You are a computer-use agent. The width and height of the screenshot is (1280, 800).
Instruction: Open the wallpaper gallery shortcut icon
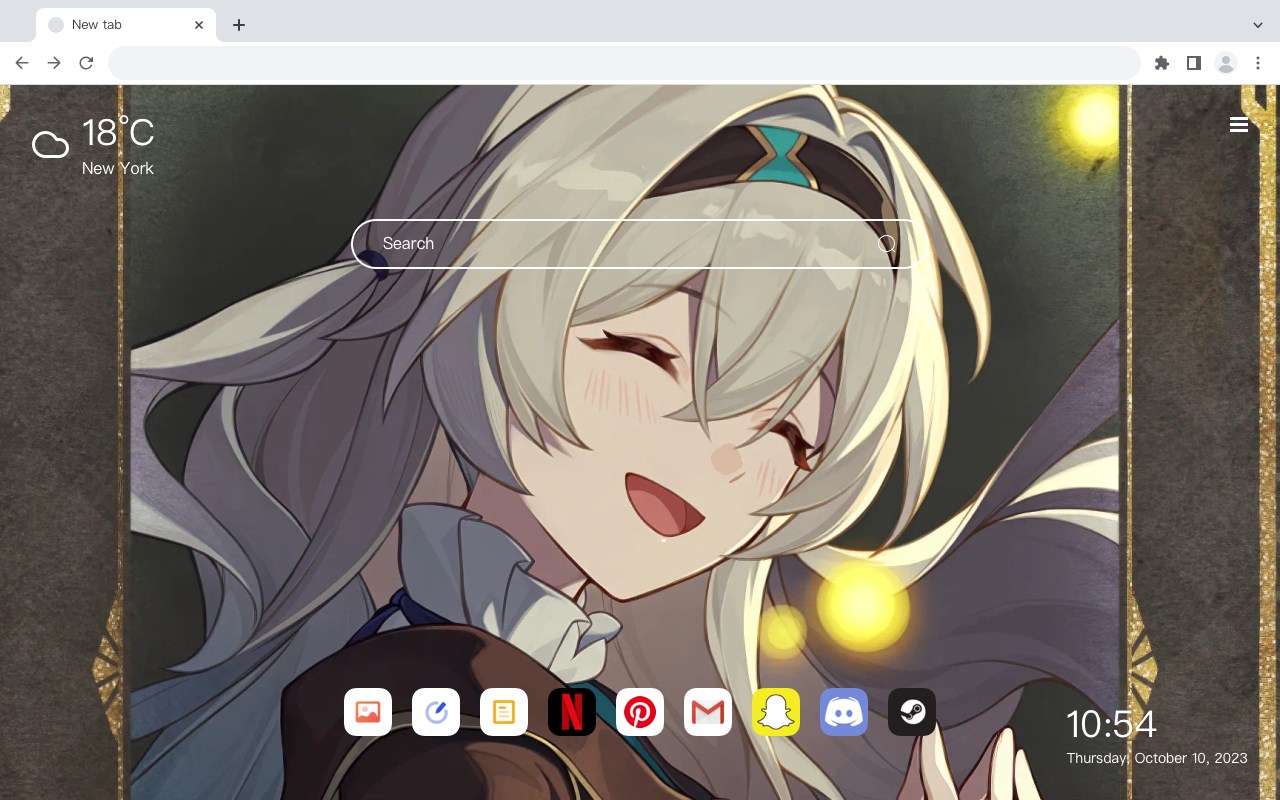coord(368,712)
